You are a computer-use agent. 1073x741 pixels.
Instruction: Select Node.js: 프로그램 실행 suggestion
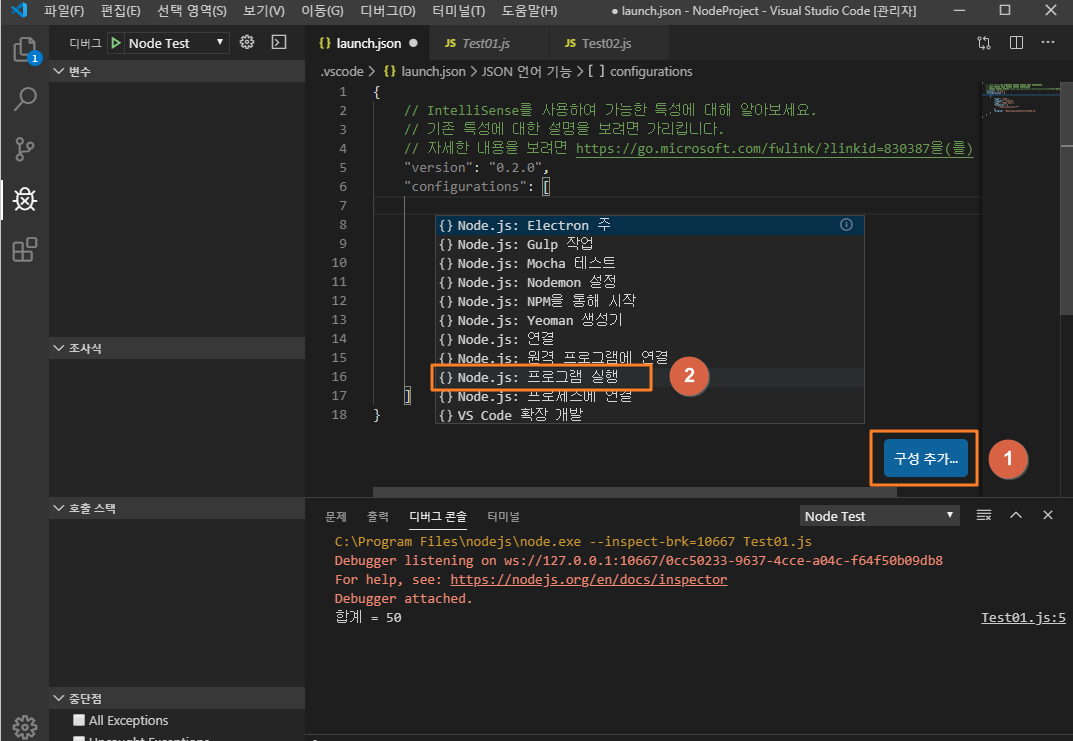(649, 377)
